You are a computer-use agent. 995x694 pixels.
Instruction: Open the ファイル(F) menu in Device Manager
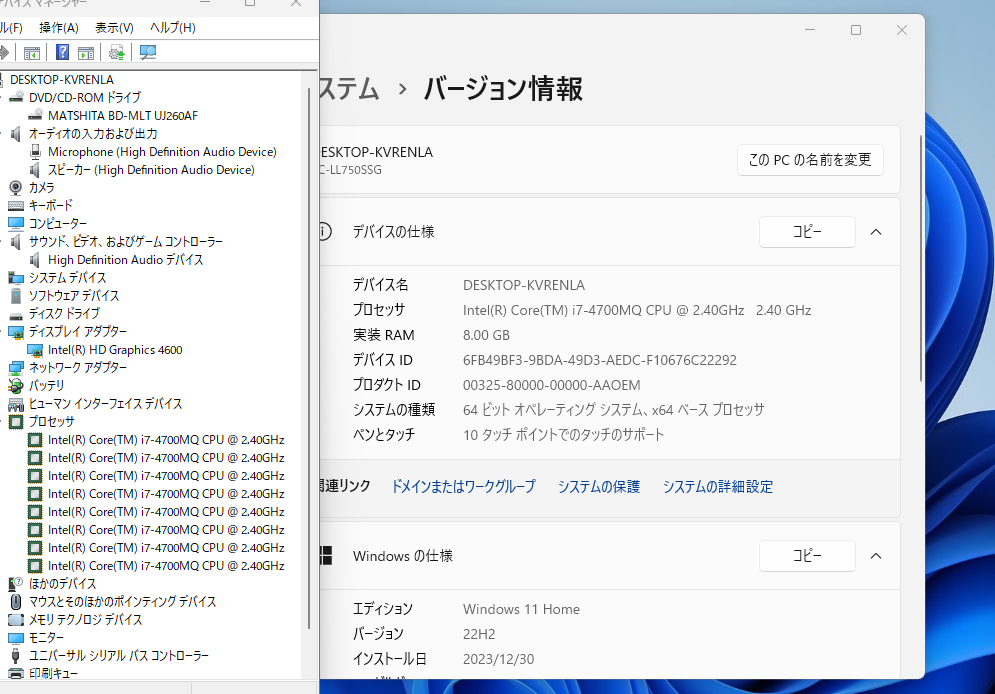[11, 27]
